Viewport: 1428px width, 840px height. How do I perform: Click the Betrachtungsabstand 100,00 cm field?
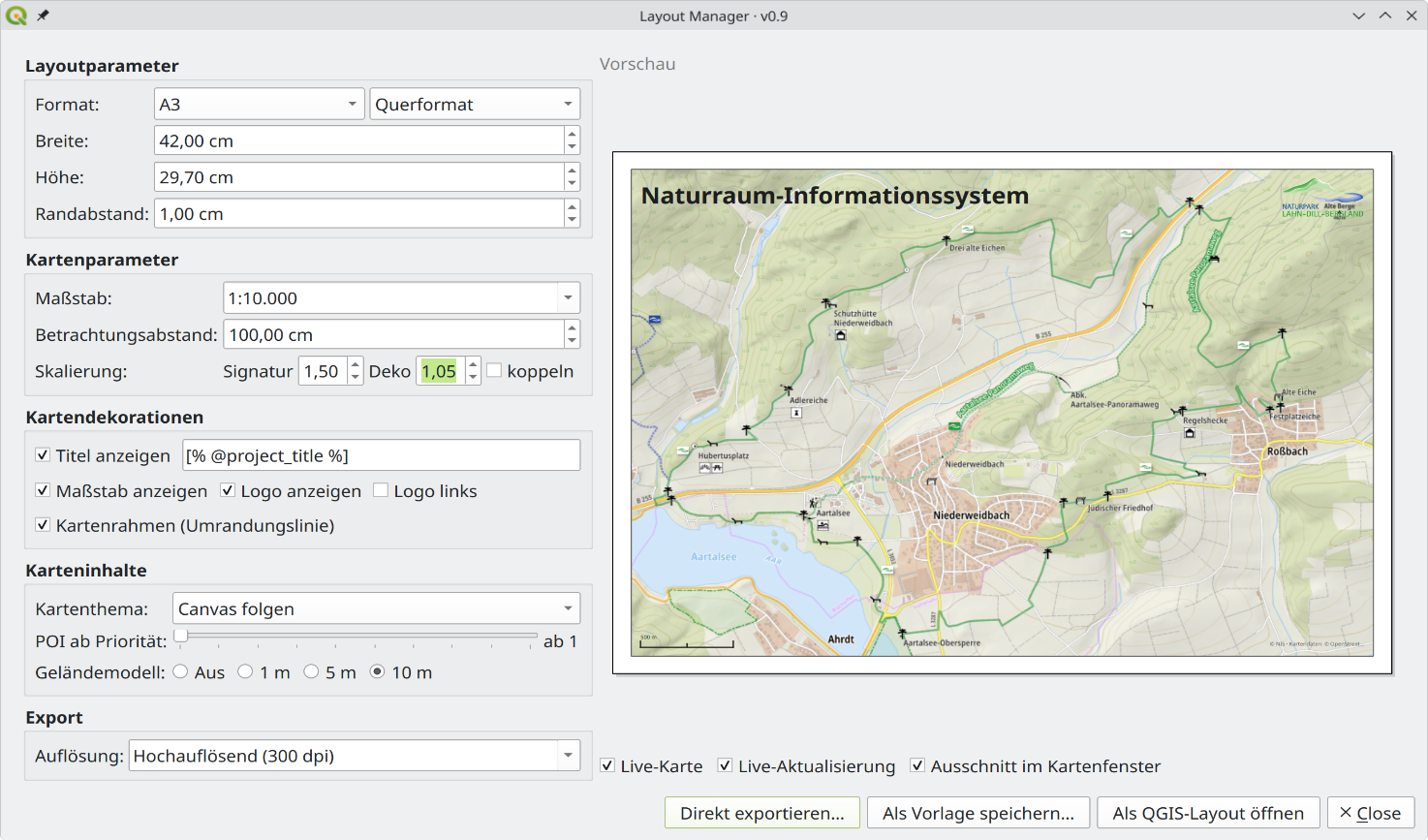[x=394, y=334]
